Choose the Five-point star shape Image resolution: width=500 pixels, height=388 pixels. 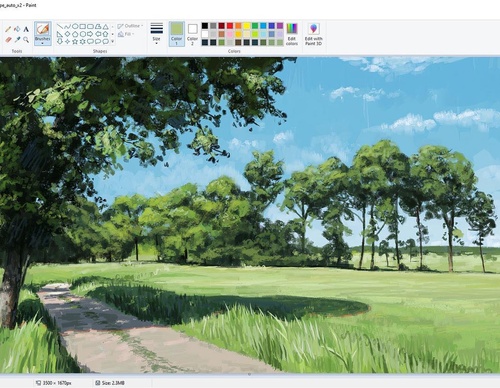[75, 41]
